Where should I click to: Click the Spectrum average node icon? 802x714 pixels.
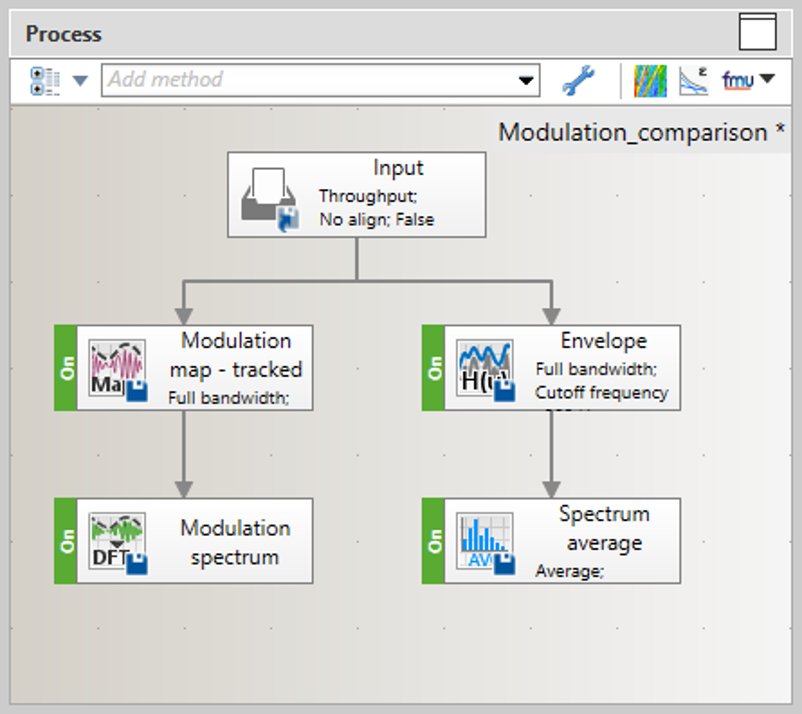(x=485, y=542)
